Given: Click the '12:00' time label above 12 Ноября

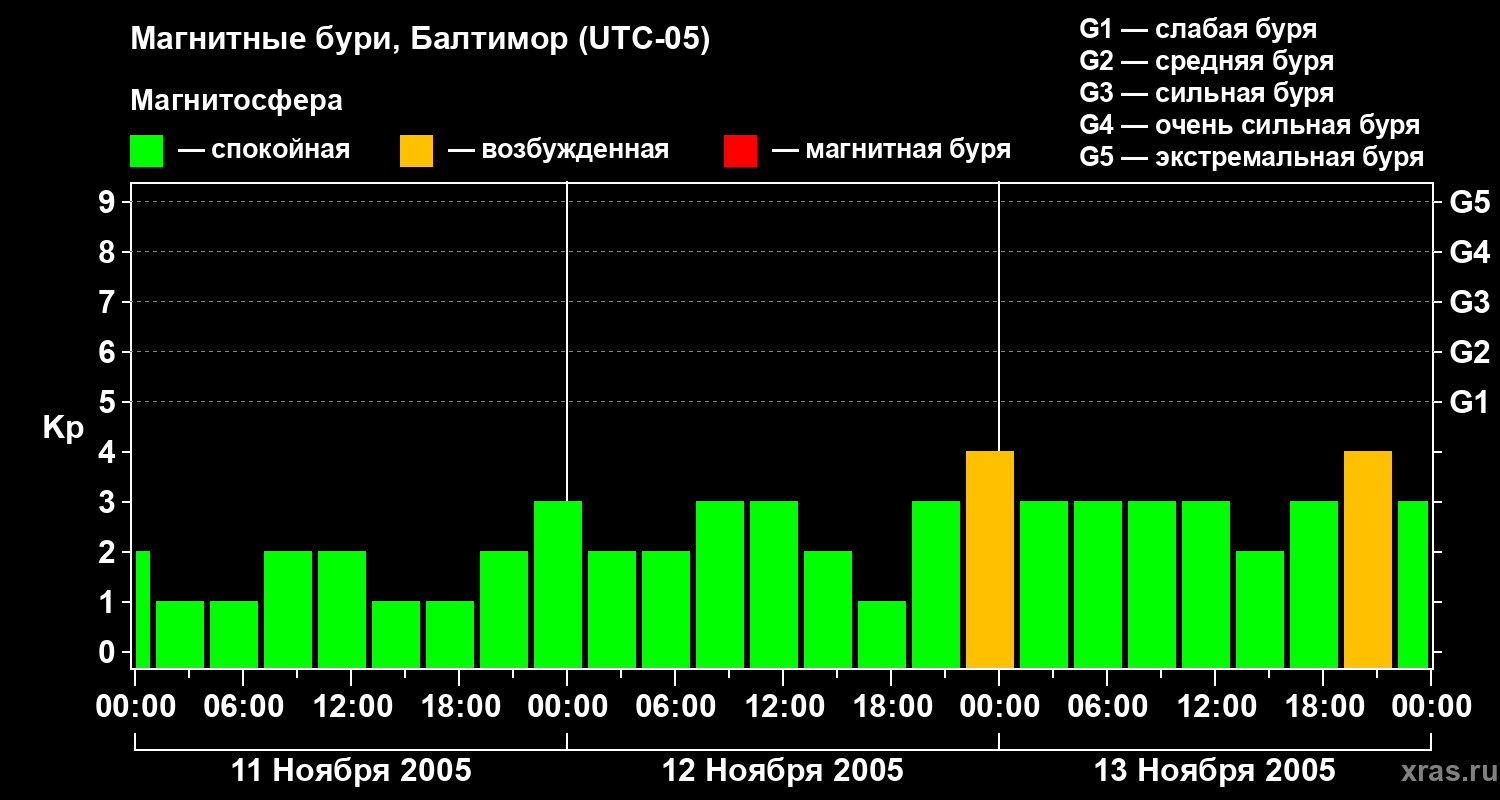Looking at the screenshot, I should (783, 707).
